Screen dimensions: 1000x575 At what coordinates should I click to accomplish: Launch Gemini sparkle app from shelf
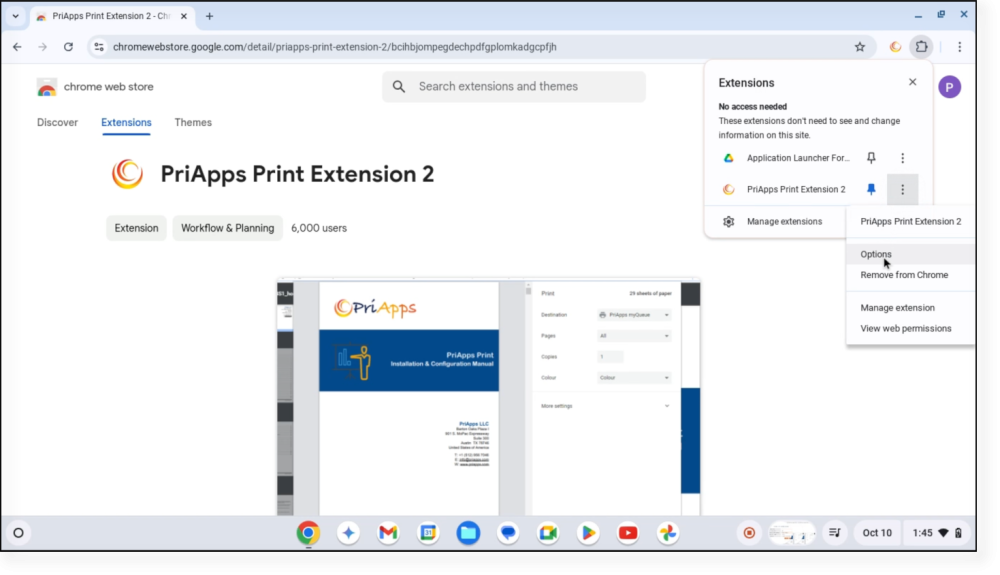pyautogui.click(x=348, y=533)
